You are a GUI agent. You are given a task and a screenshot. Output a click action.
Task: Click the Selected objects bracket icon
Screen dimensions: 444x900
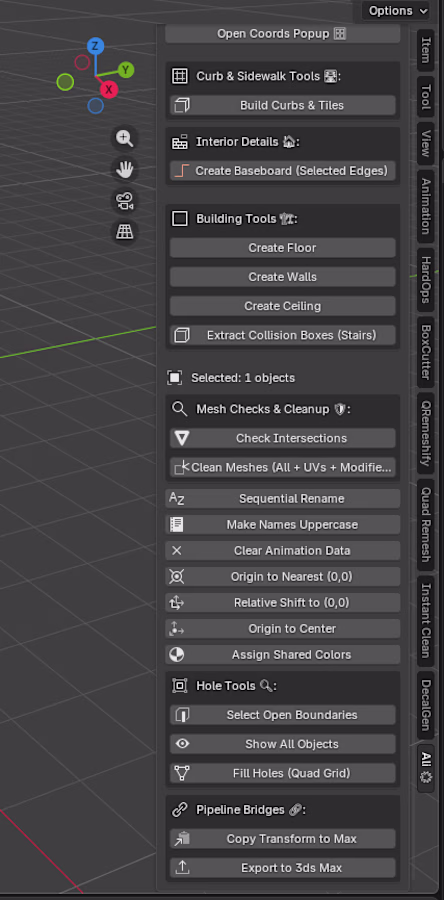coord(174,378)
